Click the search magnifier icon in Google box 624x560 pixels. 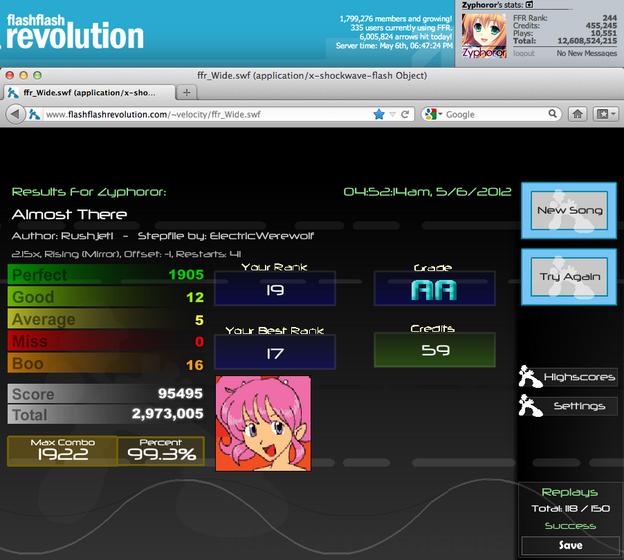552,114
